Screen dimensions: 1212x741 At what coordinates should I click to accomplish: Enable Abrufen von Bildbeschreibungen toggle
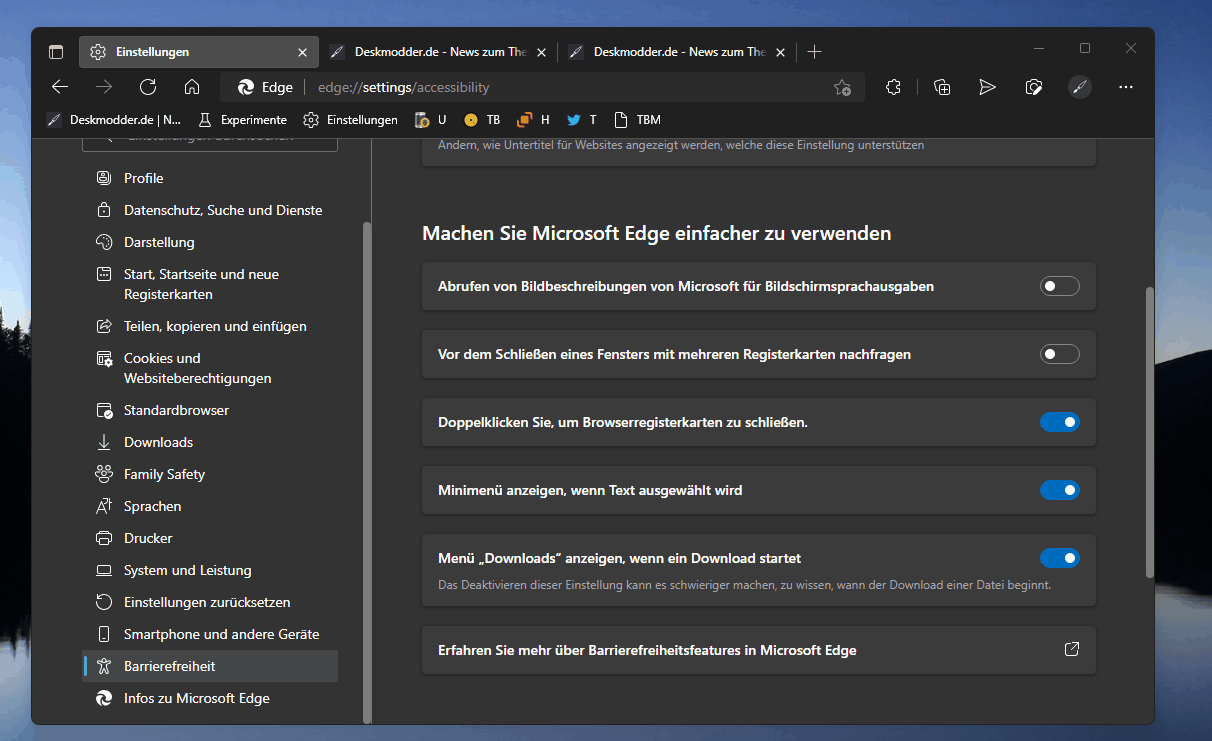click(x=1060, y=287)
